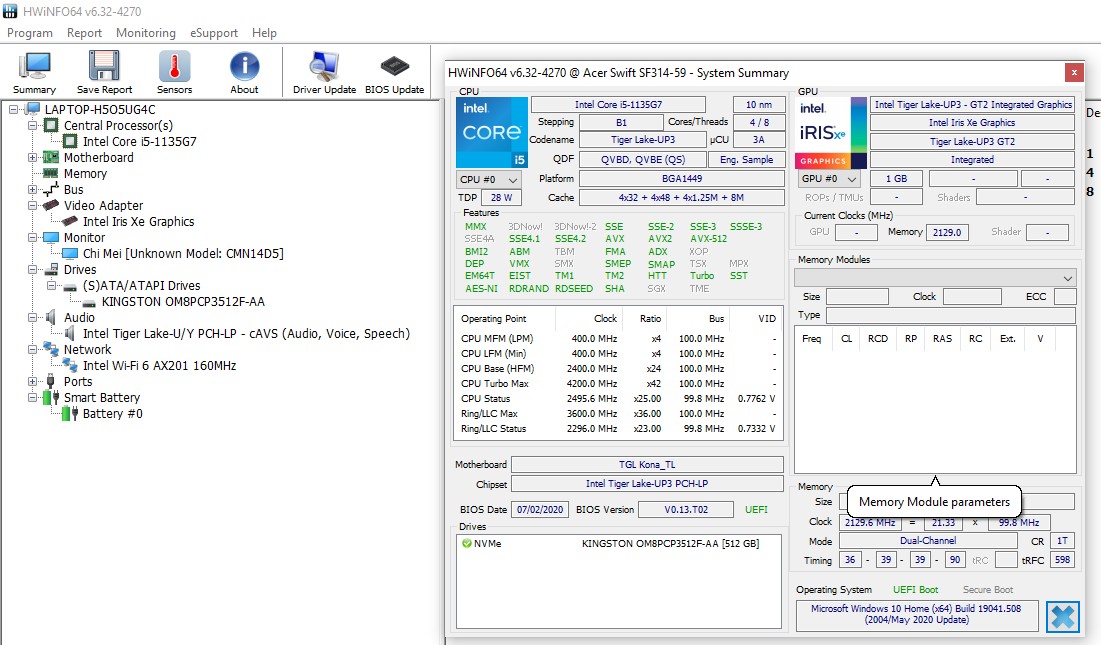
Task: Close System Summary with the blue X icon
Action: pyautogui.click(x=1062, y=617)
